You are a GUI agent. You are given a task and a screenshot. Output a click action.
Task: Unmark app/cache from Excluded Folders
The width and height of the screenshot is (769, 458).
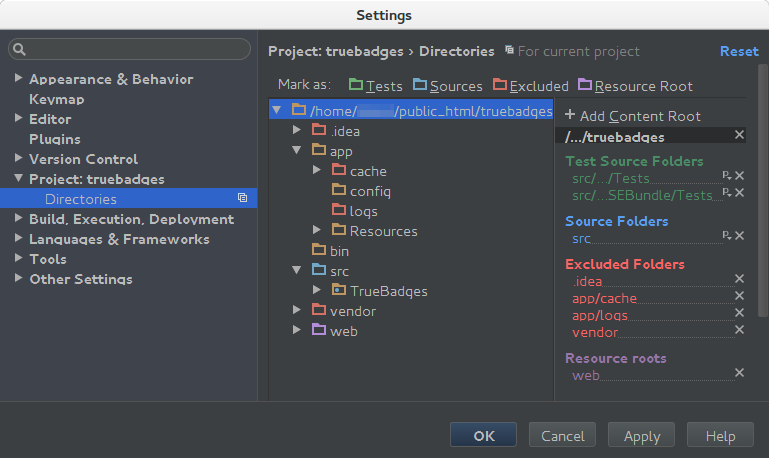739,296
